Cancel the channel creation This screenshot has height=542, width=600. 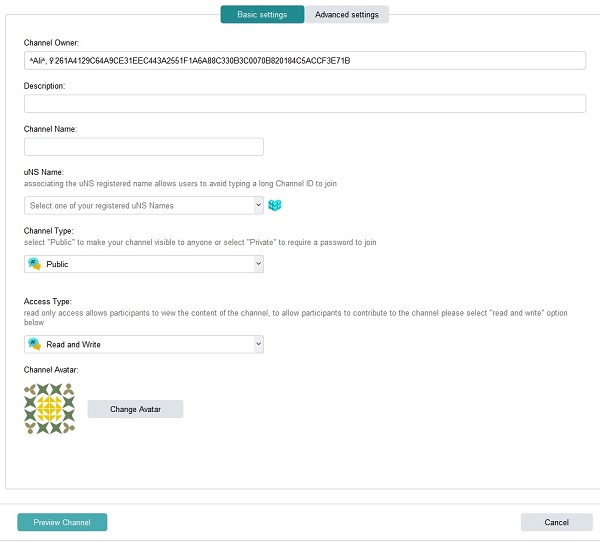[x=556, y=522]
